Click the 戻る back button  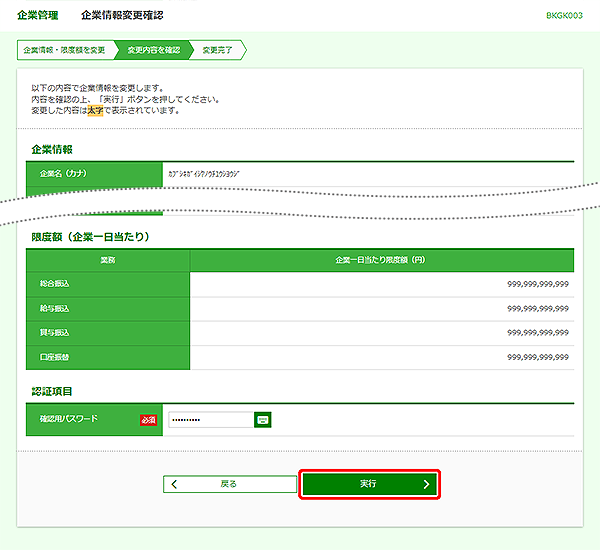pyautogui.click(x=230, y=484)
